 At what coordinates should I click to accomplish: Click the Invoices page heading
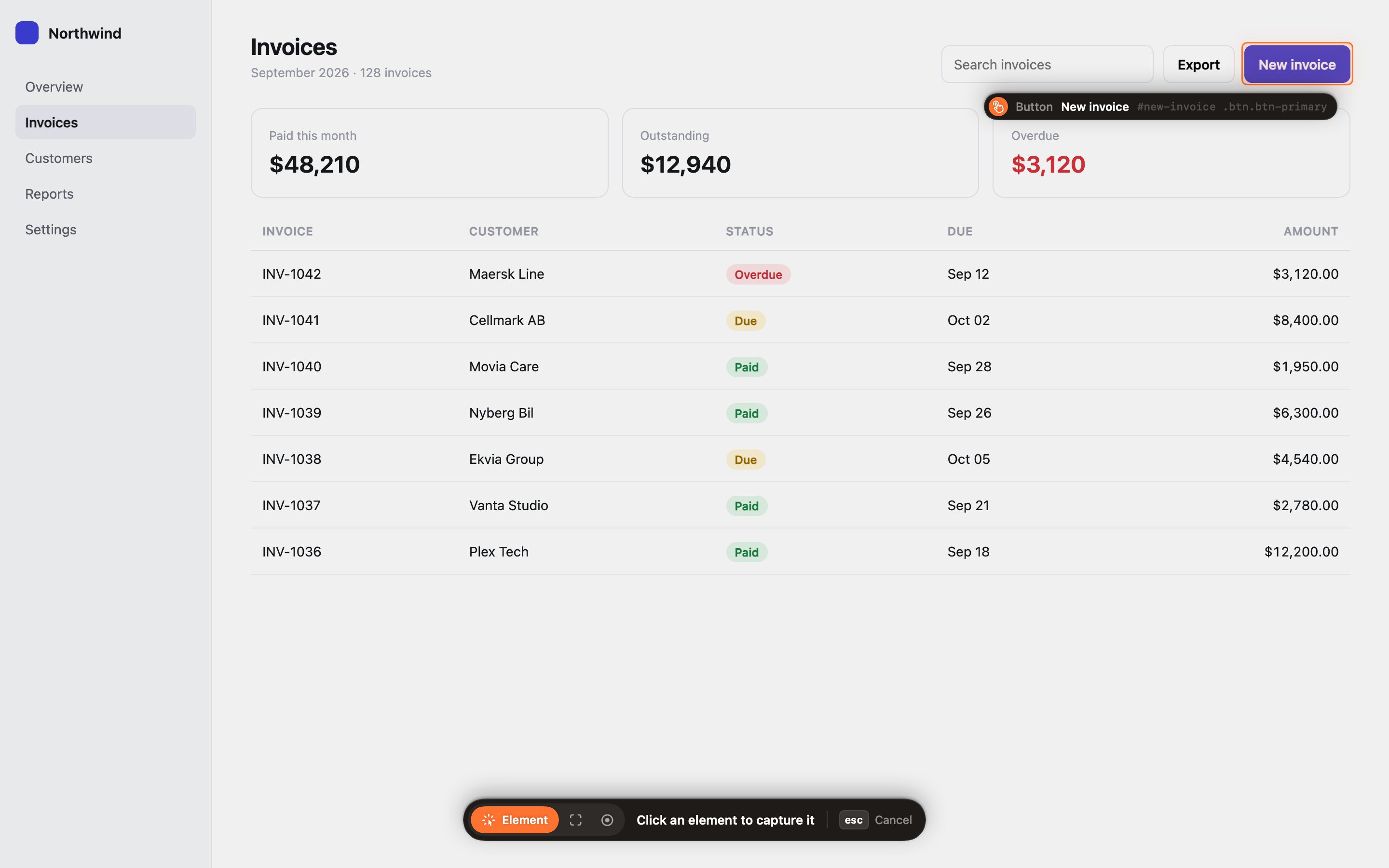pyautogui.click(x=294, y=47)
